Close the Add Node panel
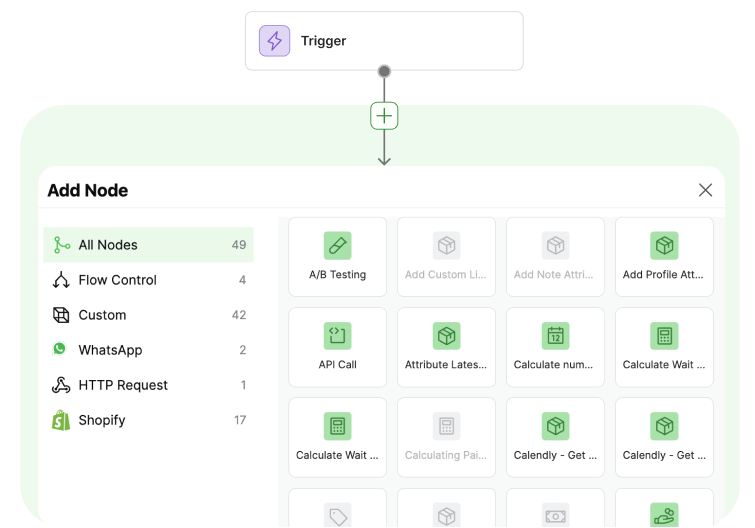 coord(705,190)
